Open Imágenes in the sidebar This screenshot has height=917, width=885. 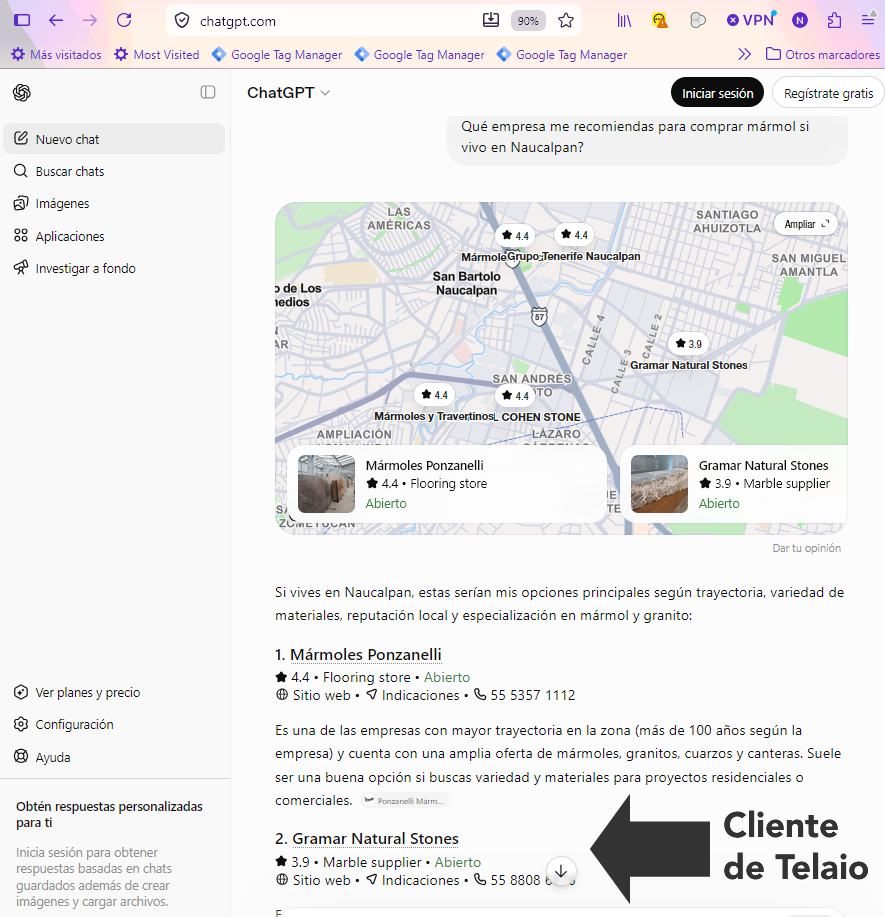114,203
